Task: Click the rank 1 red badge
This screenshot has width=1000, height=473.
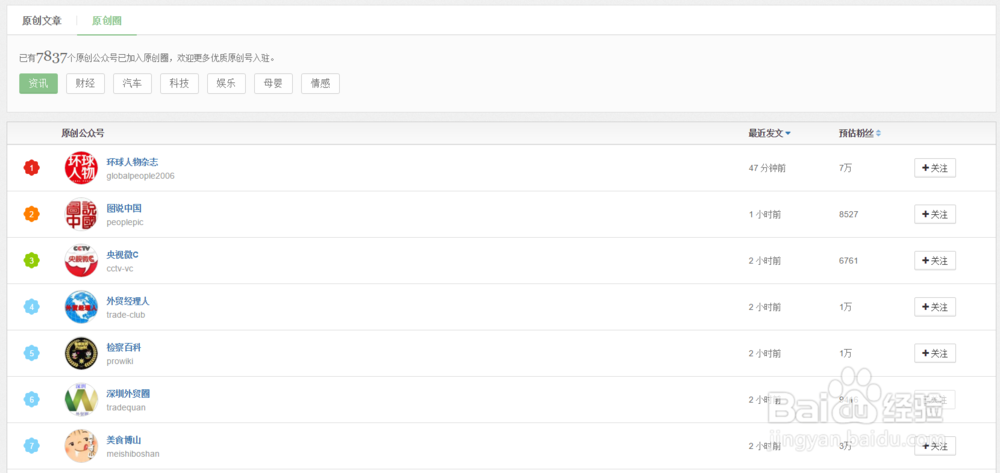Action: click(31, 168)
